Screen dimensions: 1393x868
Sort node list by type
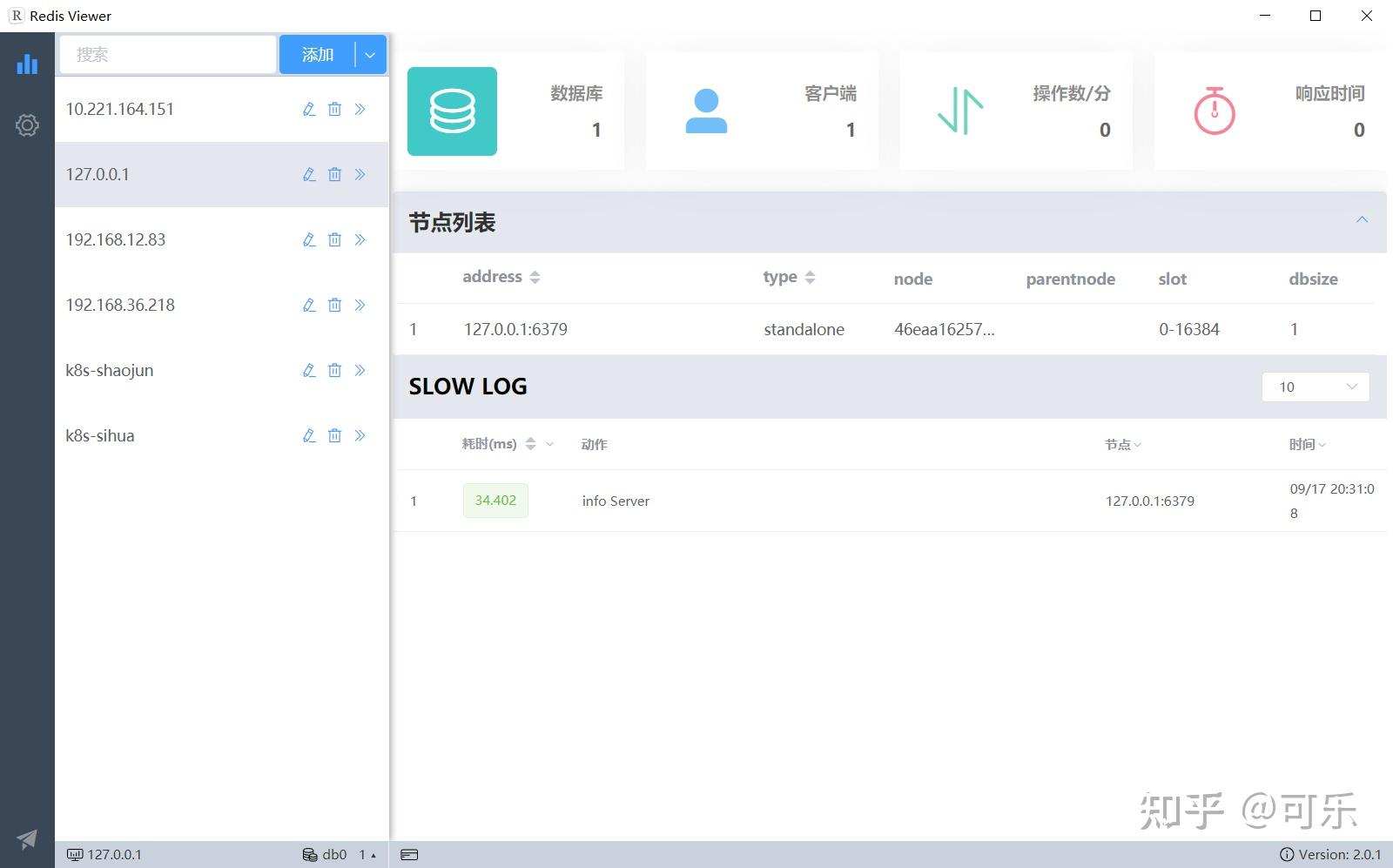(x=810, y=277)
